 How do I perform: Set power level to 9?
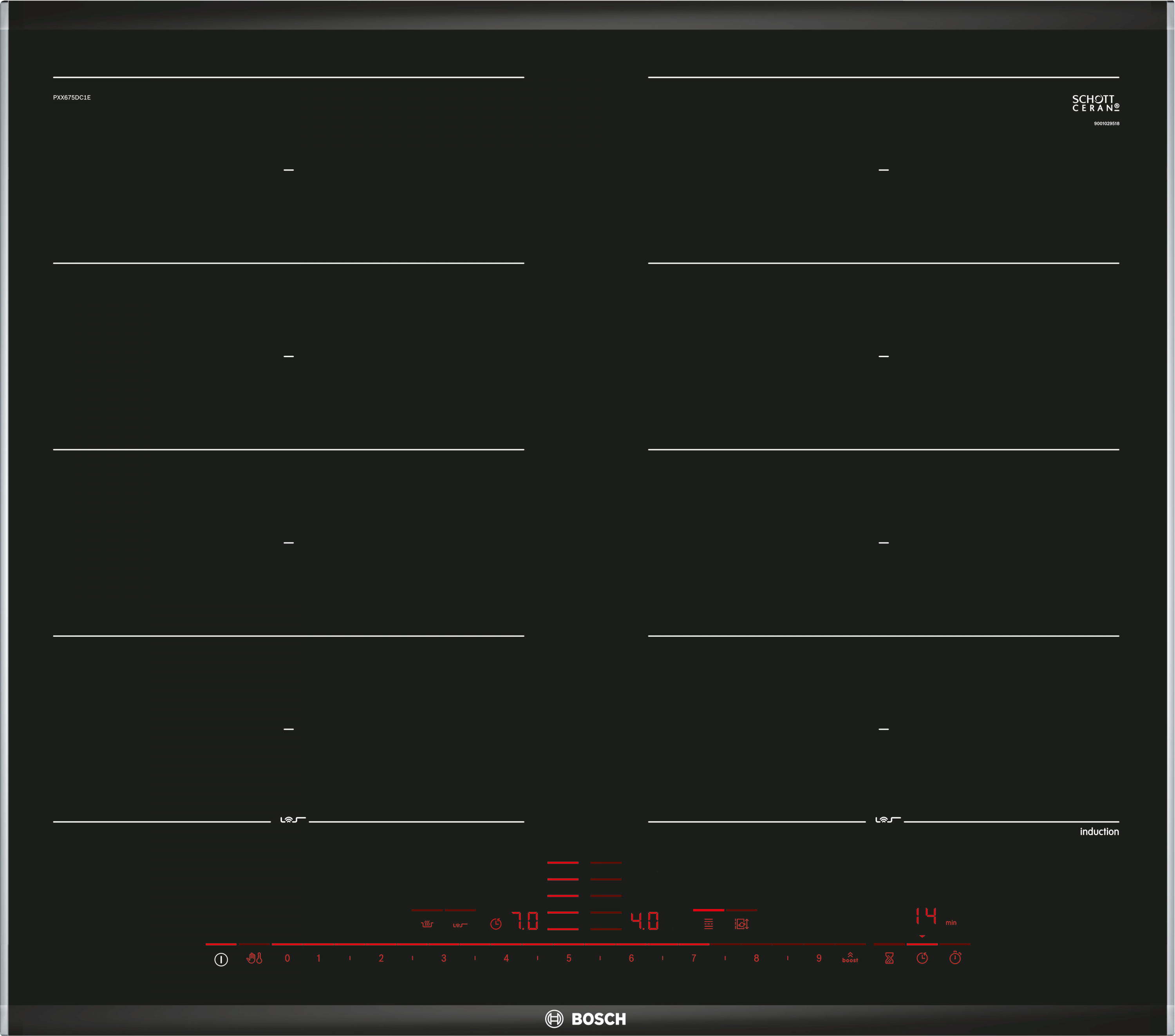click(819, 958)
